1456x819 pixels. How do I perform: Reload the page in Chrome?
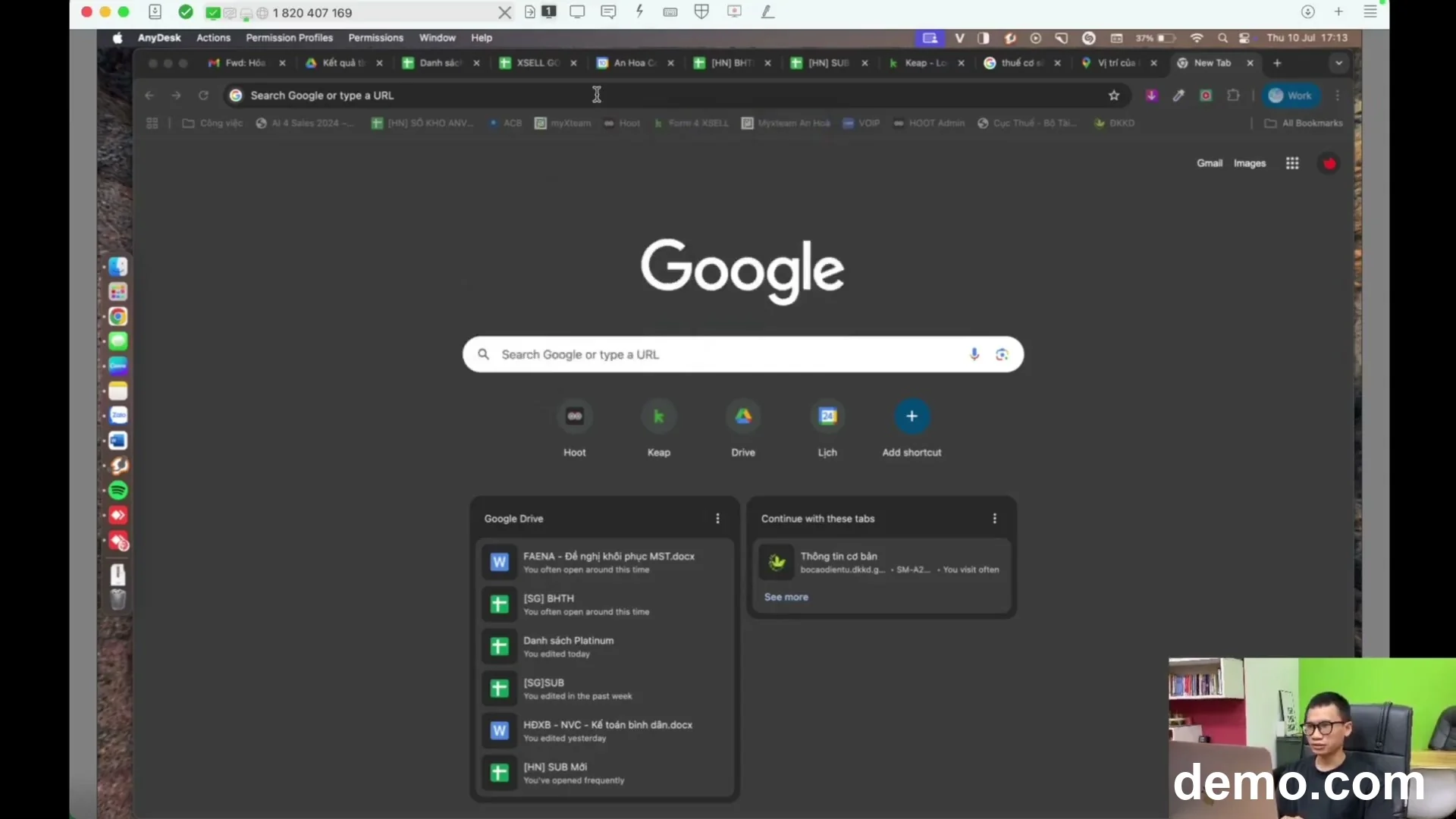[203, 96]
